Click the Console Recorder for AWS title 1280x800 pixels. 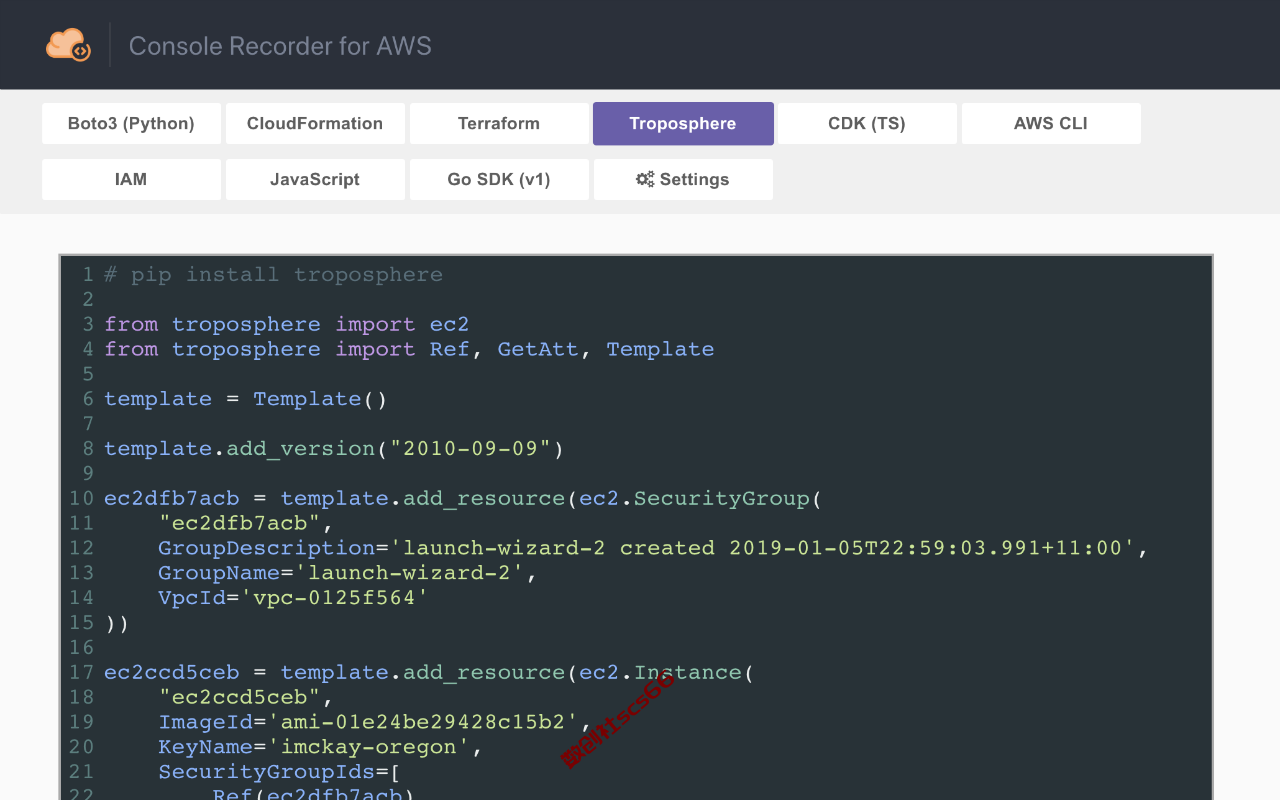pos(280,46)
